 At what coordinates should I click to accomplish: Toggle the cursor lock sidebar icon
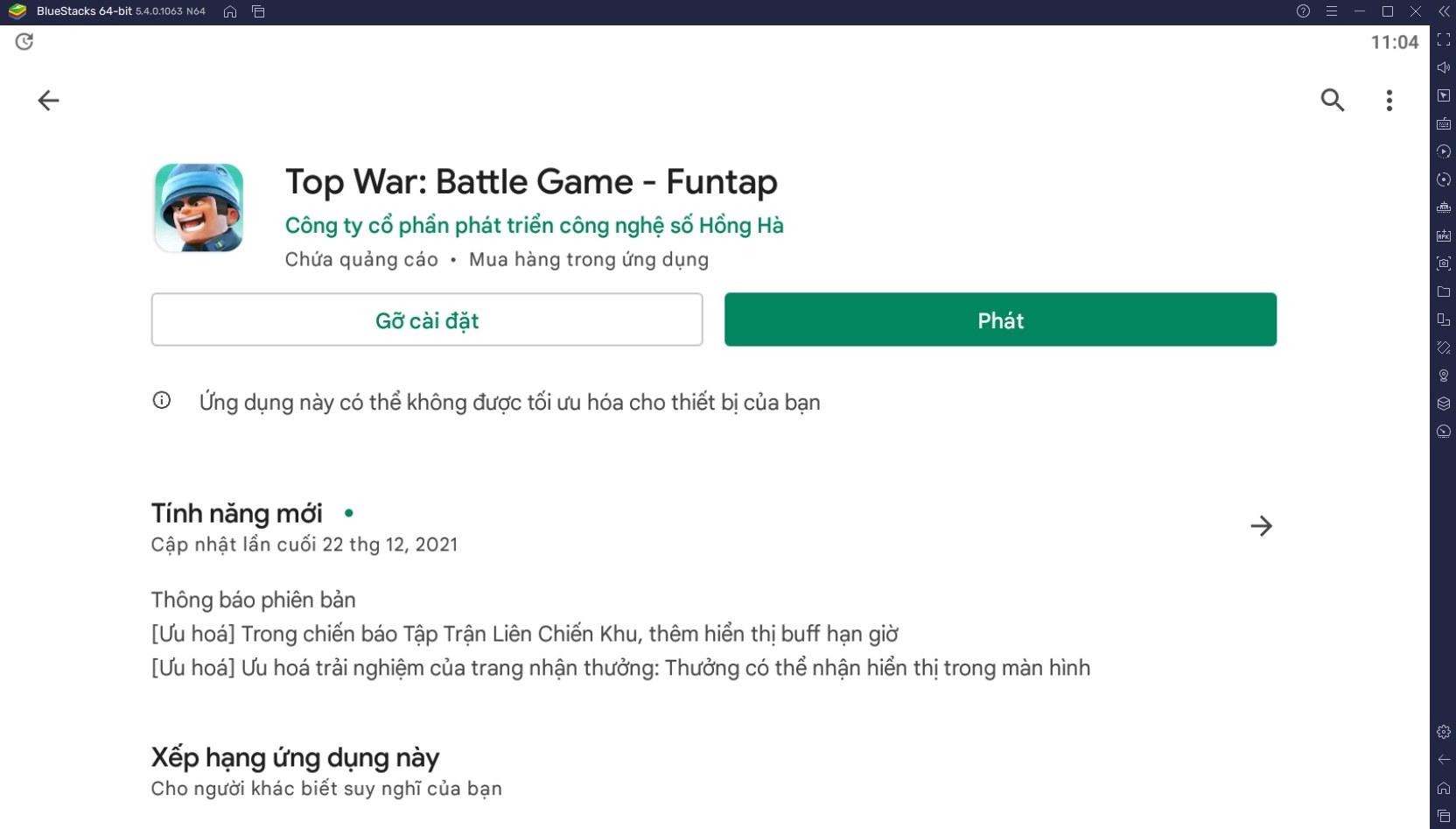click(1444, 95)
